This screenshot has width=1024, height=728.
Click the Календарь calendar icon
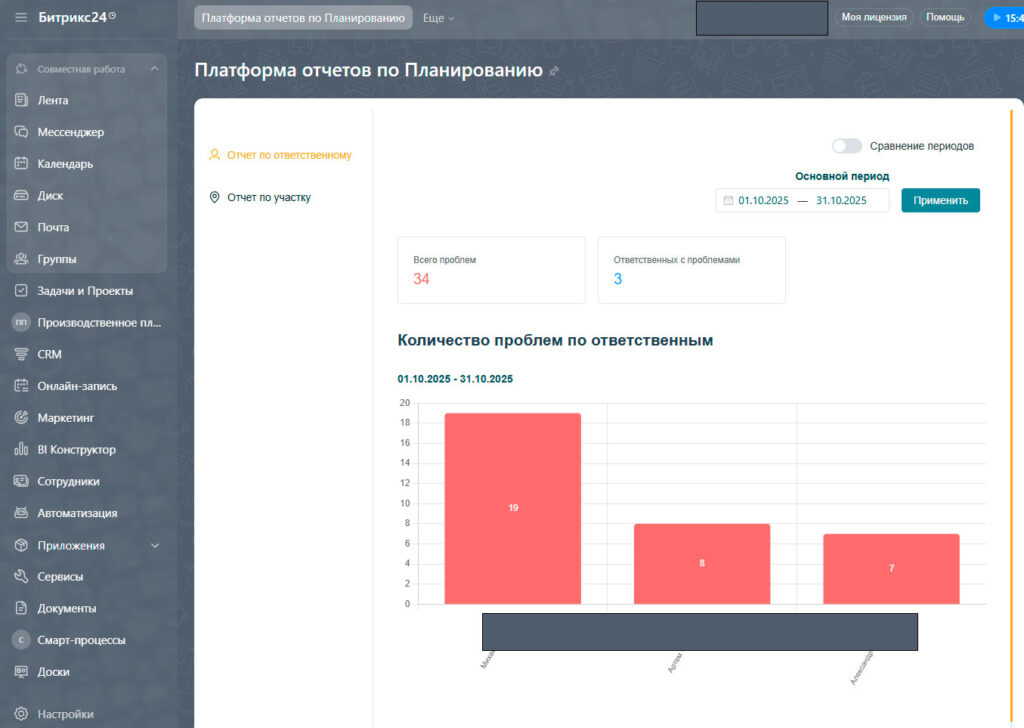coord(21,164)
